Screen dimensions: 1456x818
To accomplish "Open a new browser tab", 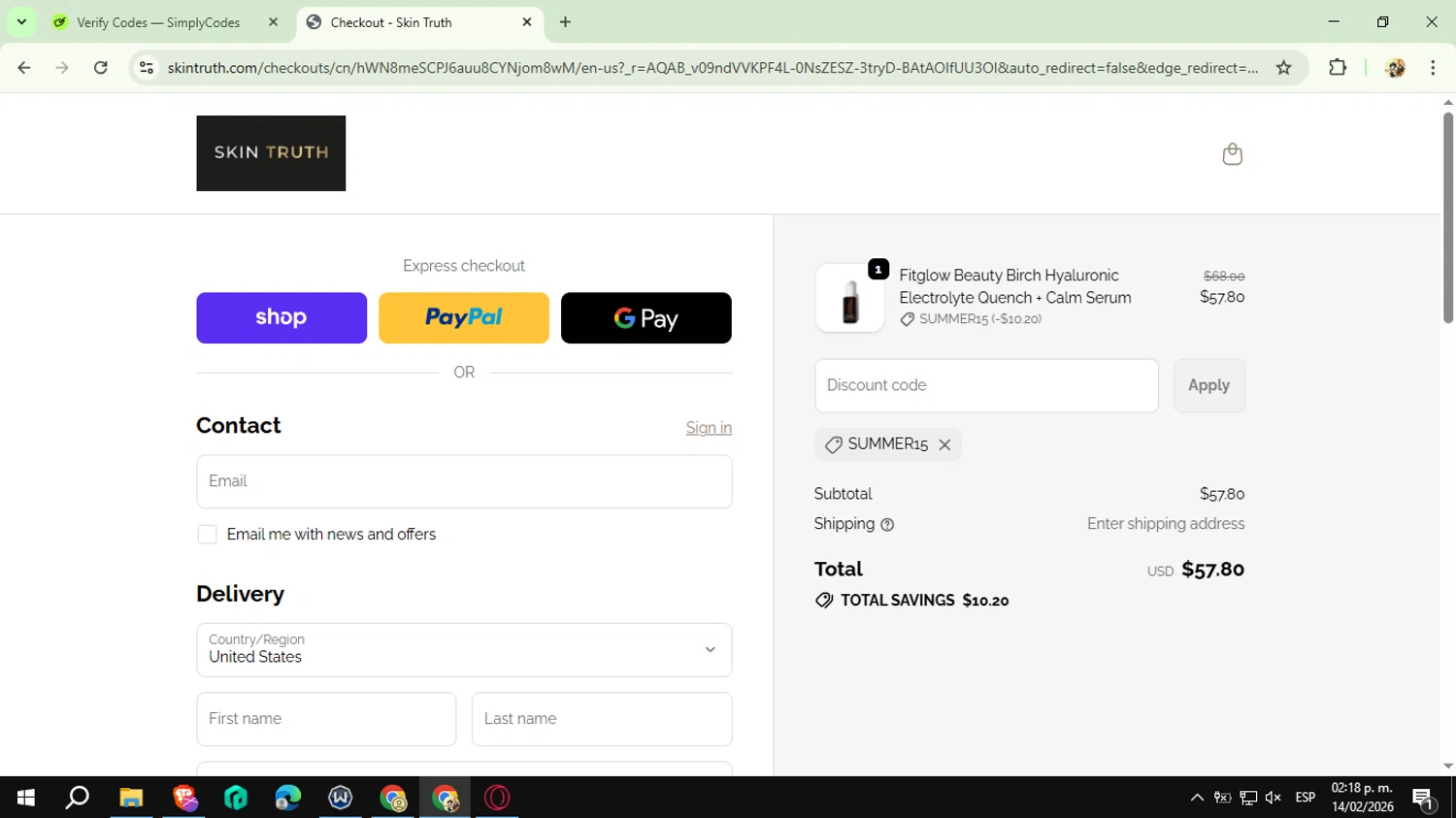I will (565, 22).
